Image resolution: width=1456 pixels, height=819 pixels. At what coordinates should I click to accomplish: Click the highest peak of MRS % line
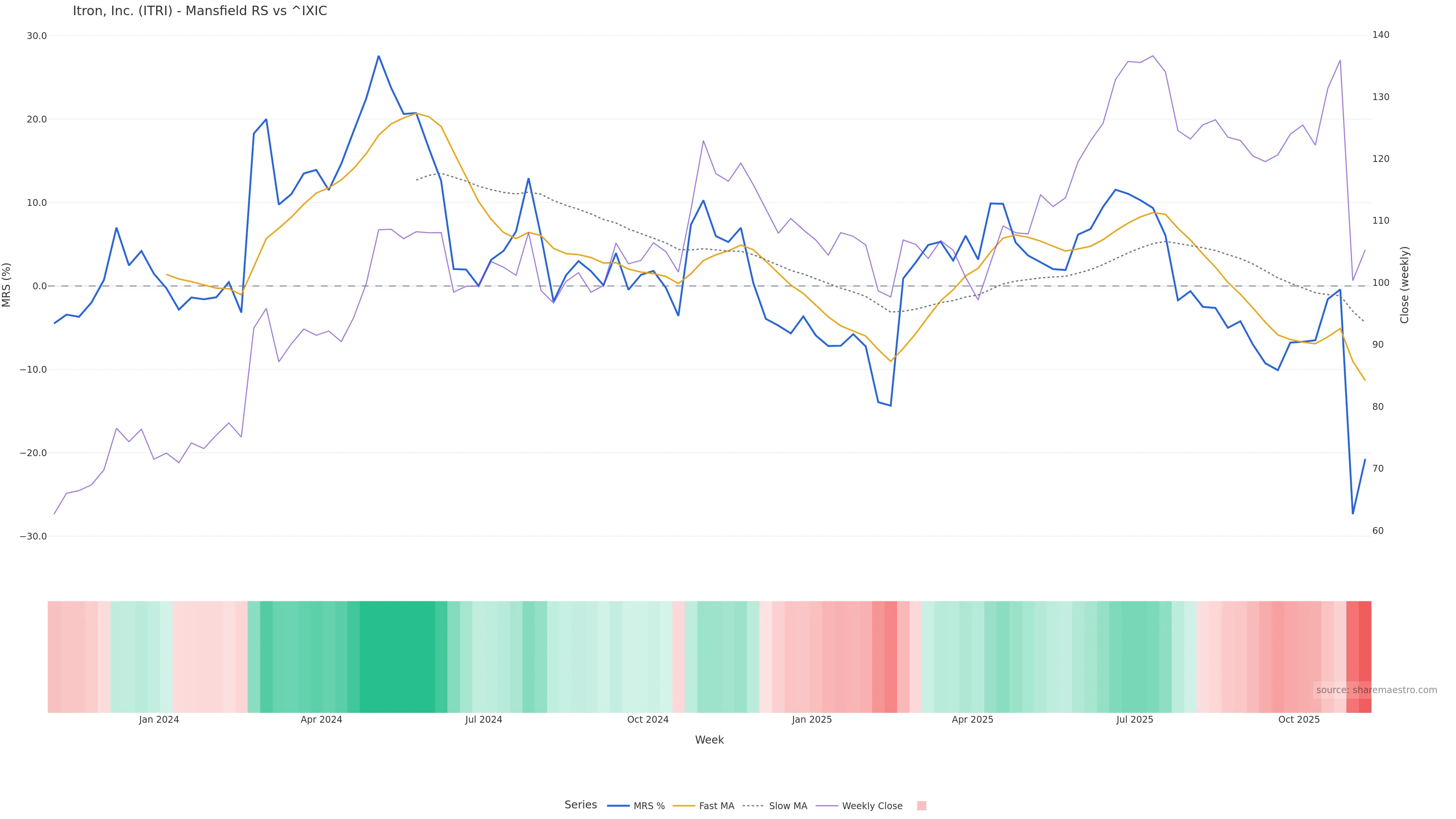[x=379, y=56]
